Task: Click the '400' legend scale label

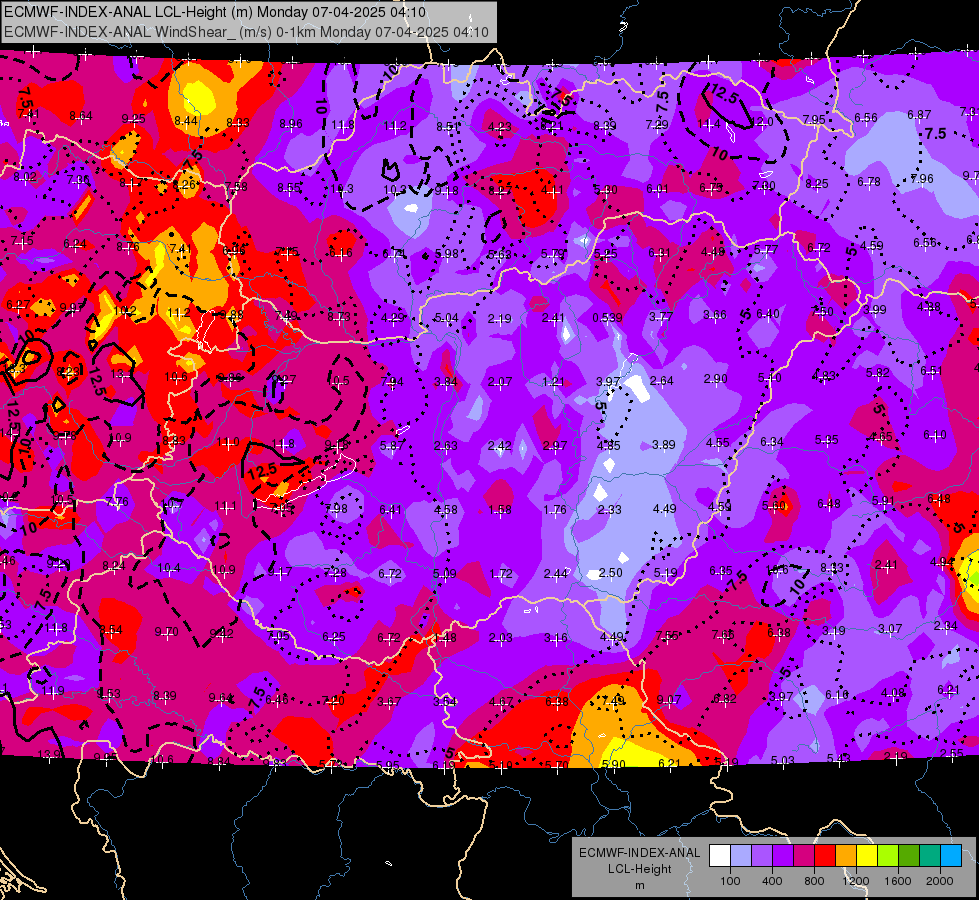Action: click(x=772, y=881)
